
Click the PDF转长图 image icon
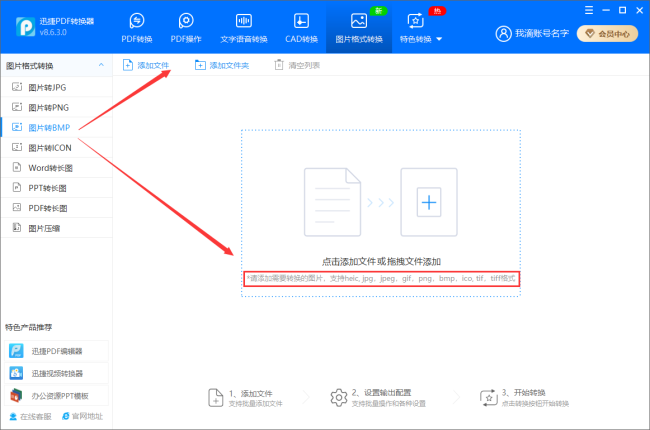coord(17,207)
